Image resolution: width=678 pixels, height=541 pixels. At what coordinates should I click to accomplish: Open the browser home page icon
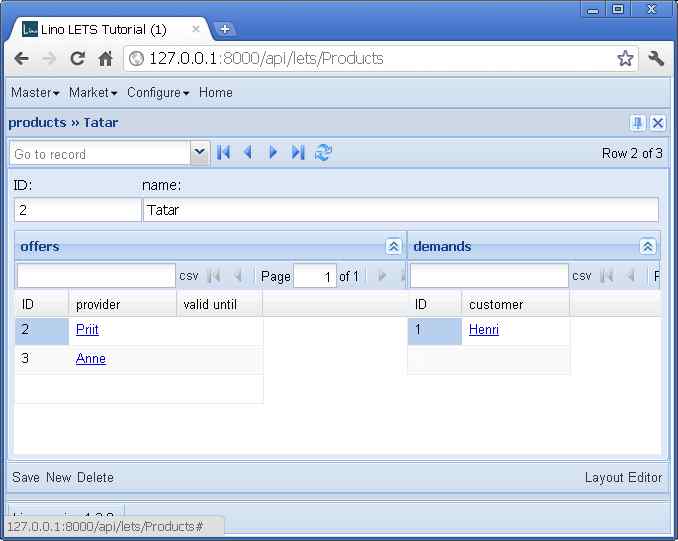106,58
